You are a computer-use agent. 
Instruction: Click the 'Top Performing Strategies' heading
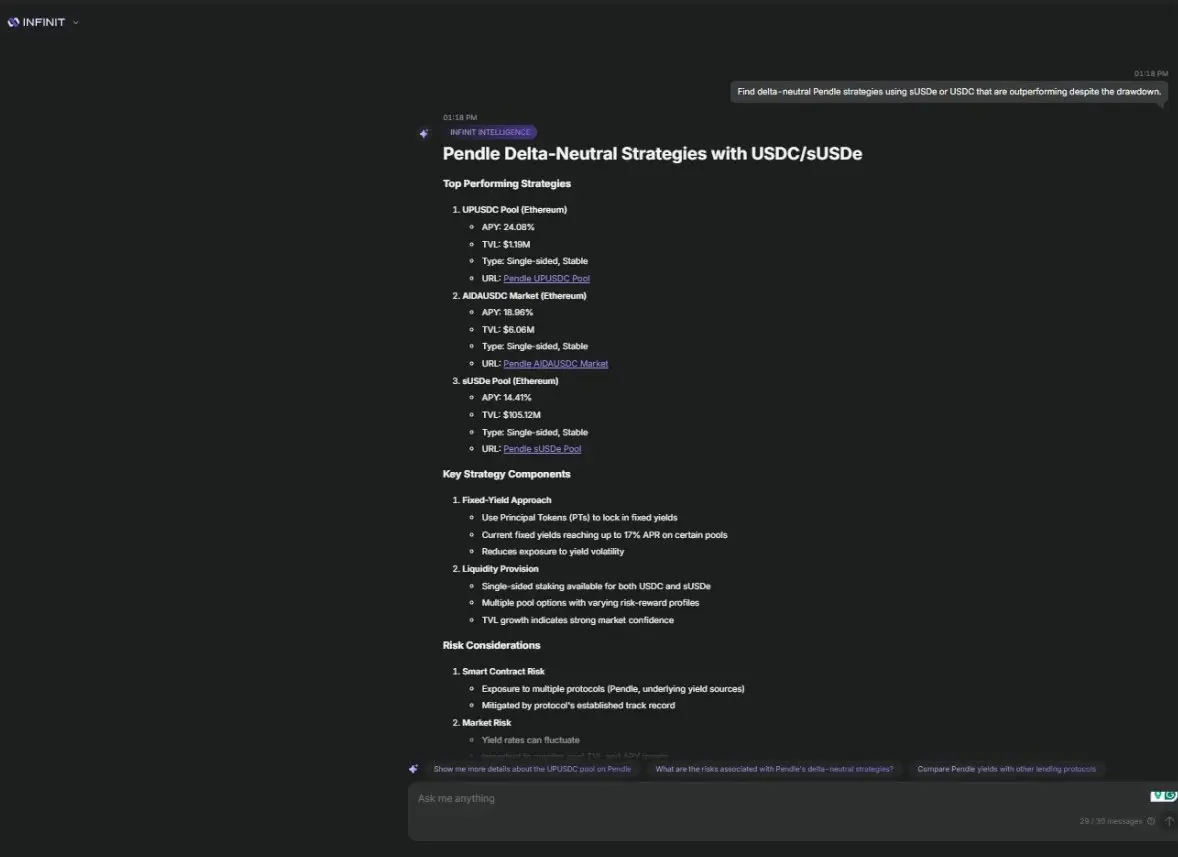point(506,183)
